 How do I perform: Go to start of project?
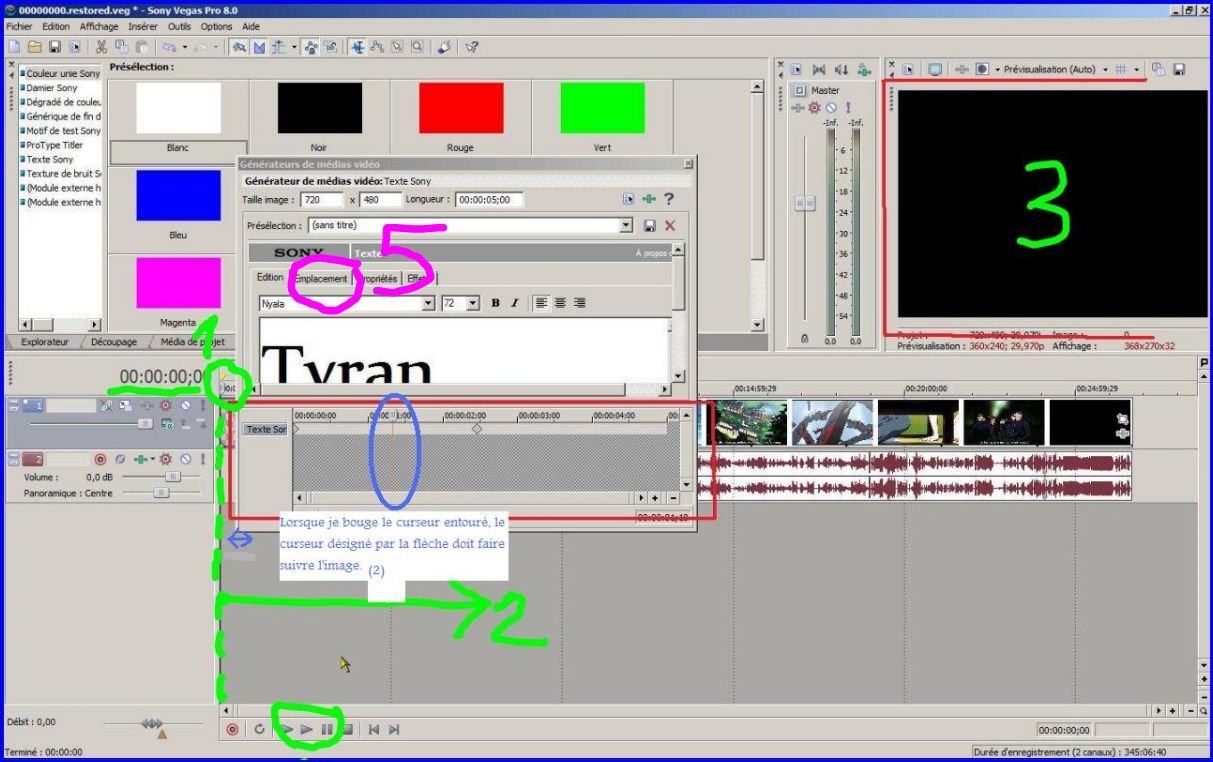tap(374, 729)
